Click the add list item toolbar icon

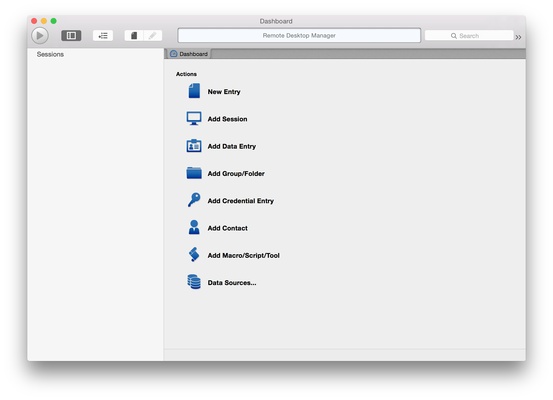pyautogui.click(x=103, y=36)
